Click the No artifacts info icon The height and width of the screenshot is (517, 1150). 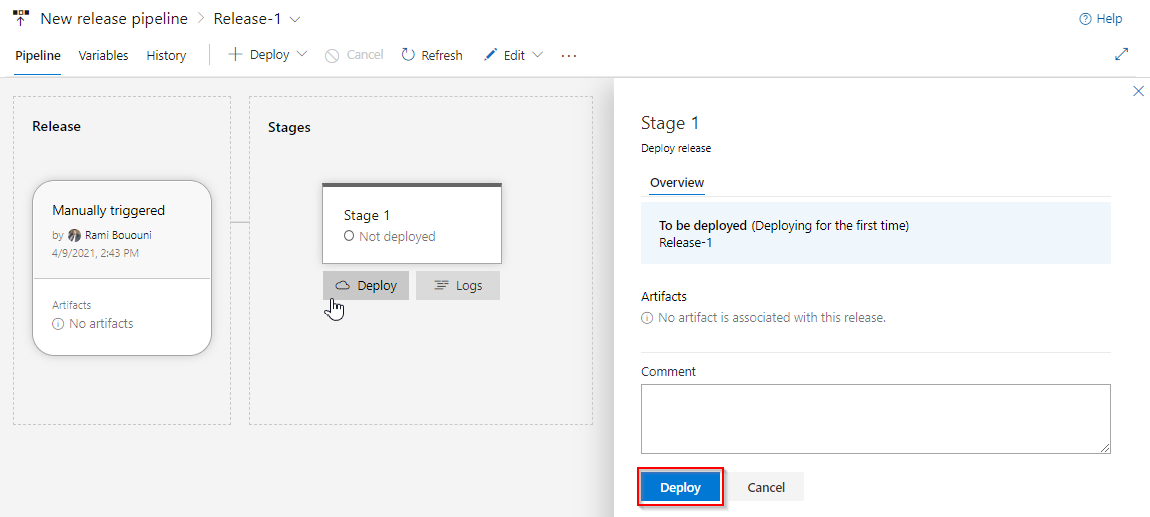[x=58, y=324]
